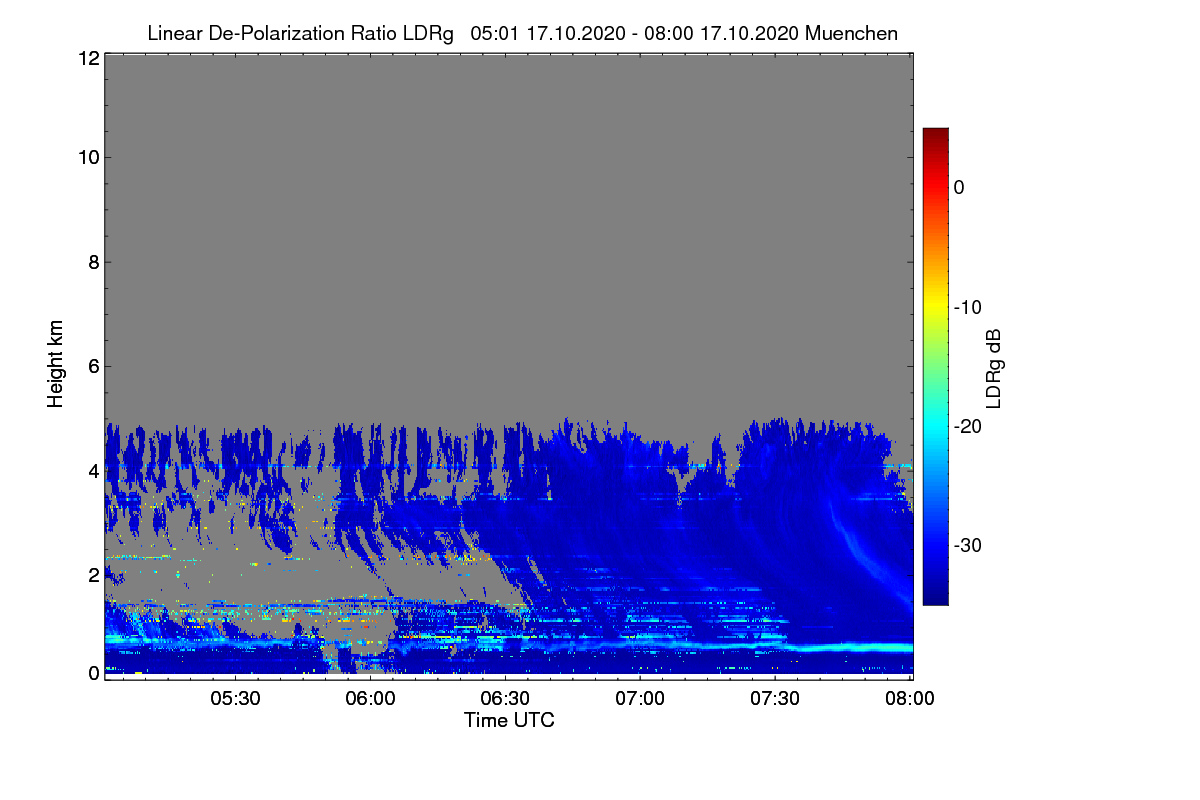The image size is (1200, 800).
Task: Click the 'Muenchen' location label in title
Action: (x=851, y=33)
